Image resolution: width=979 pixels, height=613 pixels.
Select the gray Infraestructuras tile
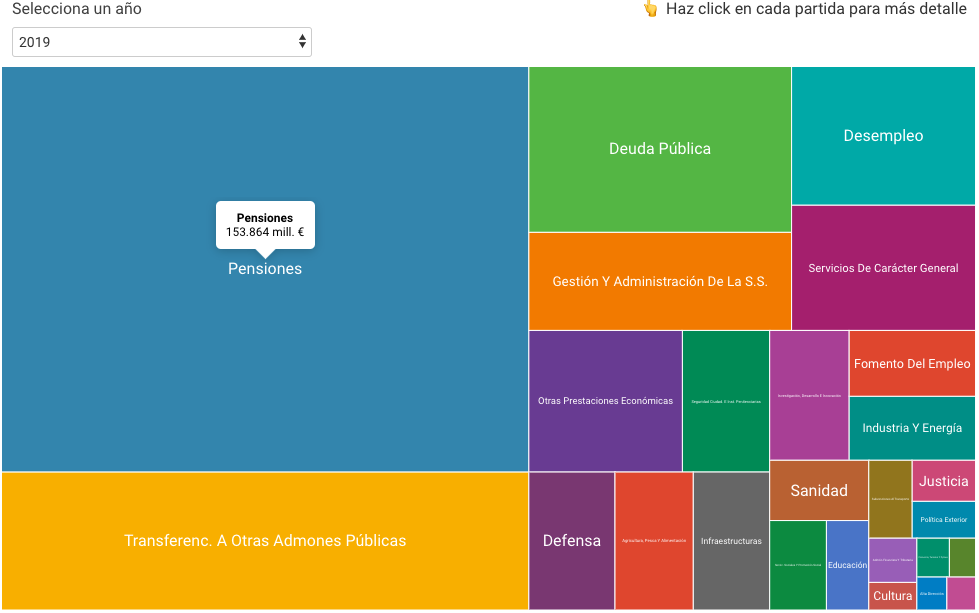coord(731,541)
